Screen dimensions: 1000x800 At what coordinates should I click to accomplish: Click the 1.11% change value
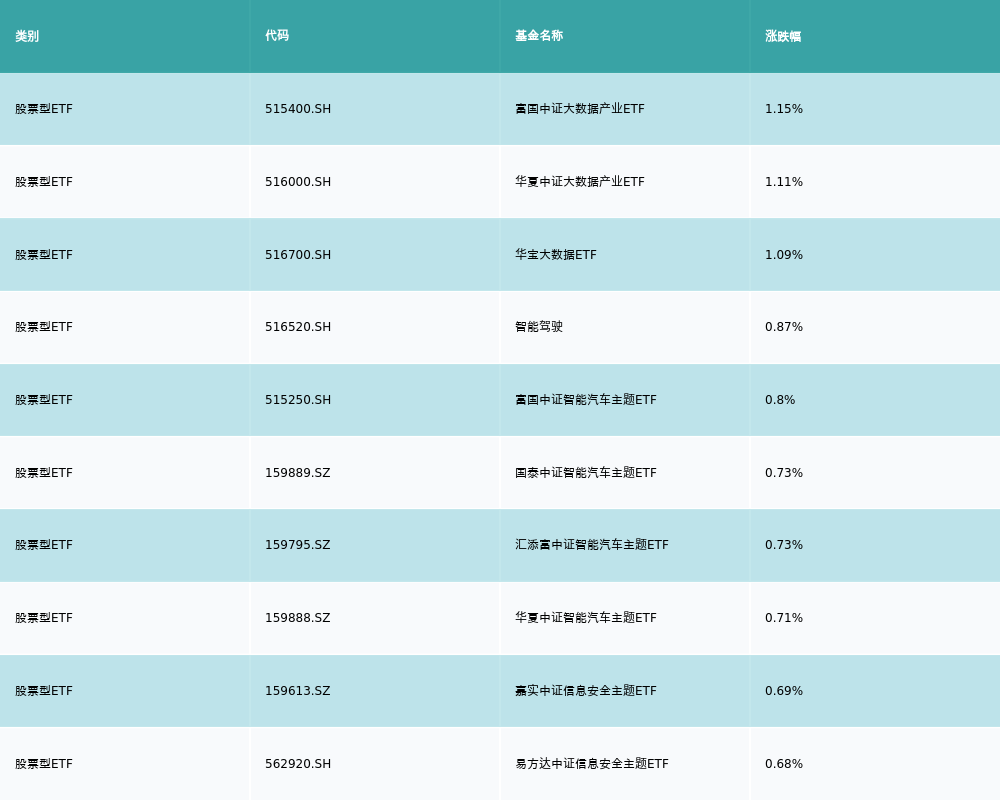pos(784,182)
